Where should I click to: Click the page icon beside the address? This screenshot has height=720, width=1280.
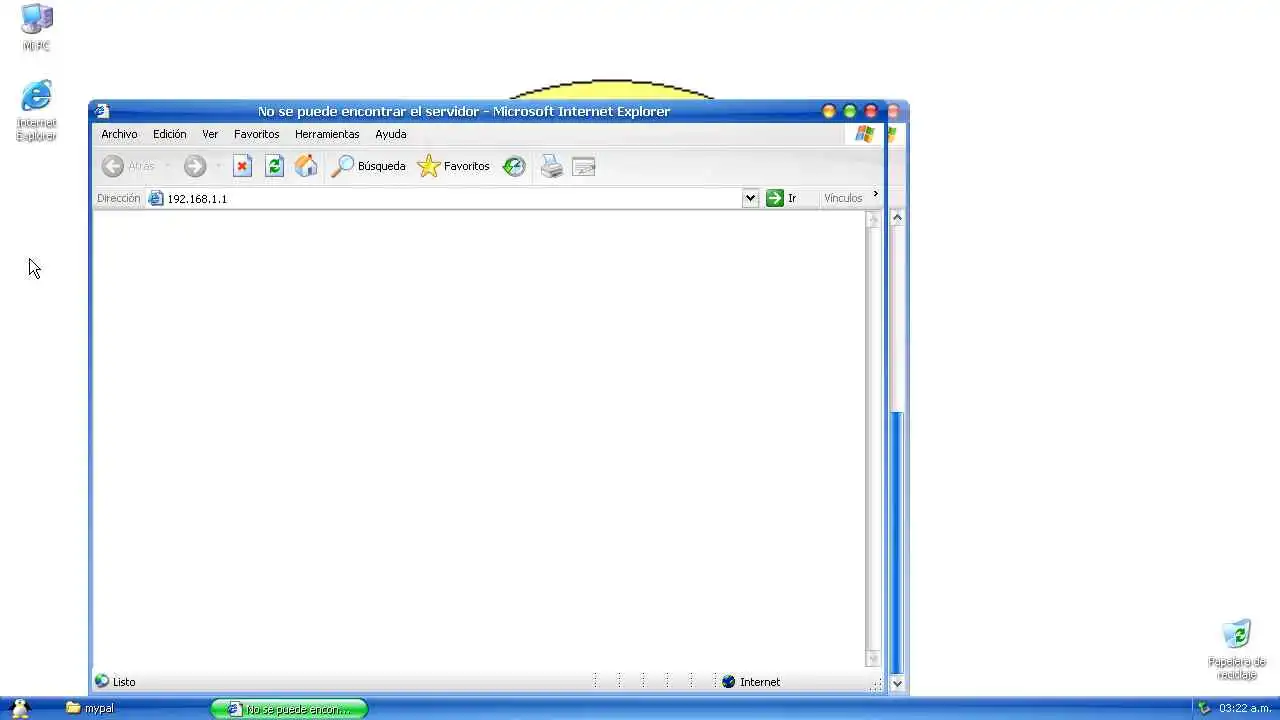click(x=156, y=198)
